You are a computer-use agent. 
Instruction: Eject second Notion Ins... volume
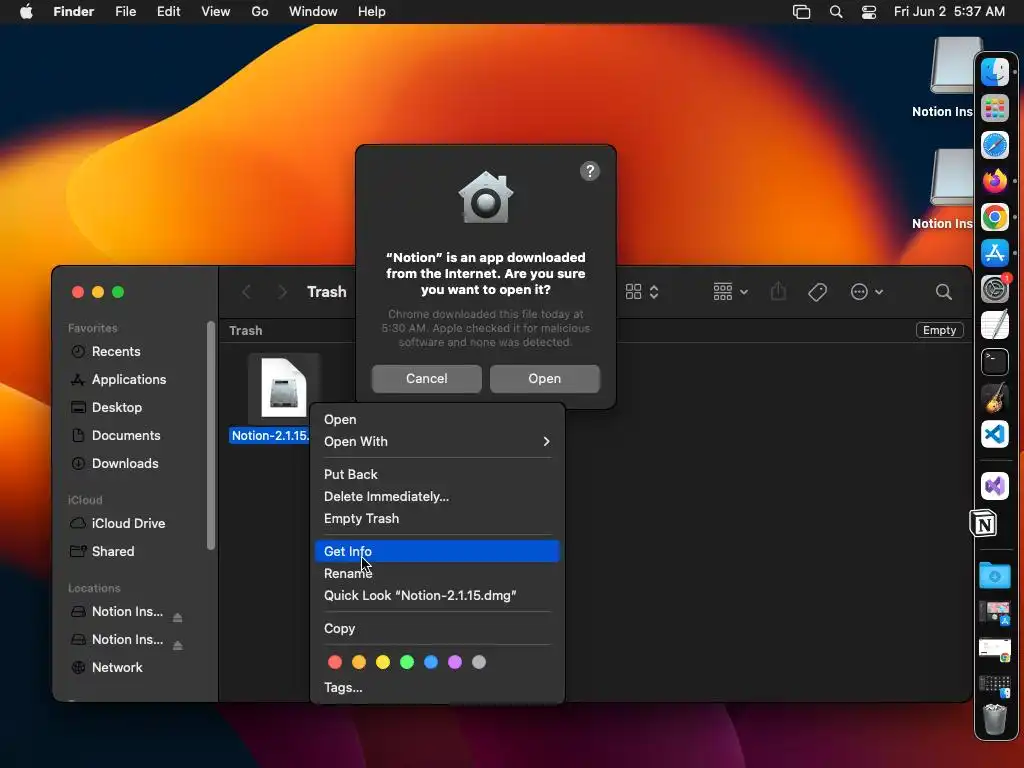tap(177, 645)
